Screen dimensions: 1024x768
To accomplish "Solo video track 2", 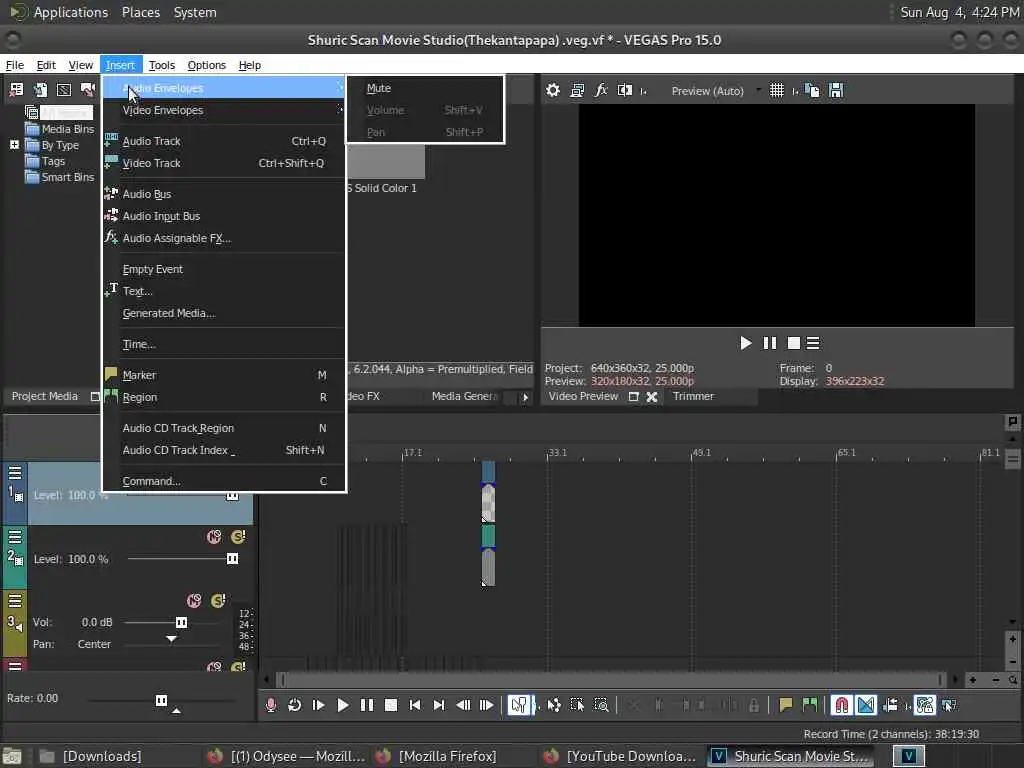I will (238, 537).
